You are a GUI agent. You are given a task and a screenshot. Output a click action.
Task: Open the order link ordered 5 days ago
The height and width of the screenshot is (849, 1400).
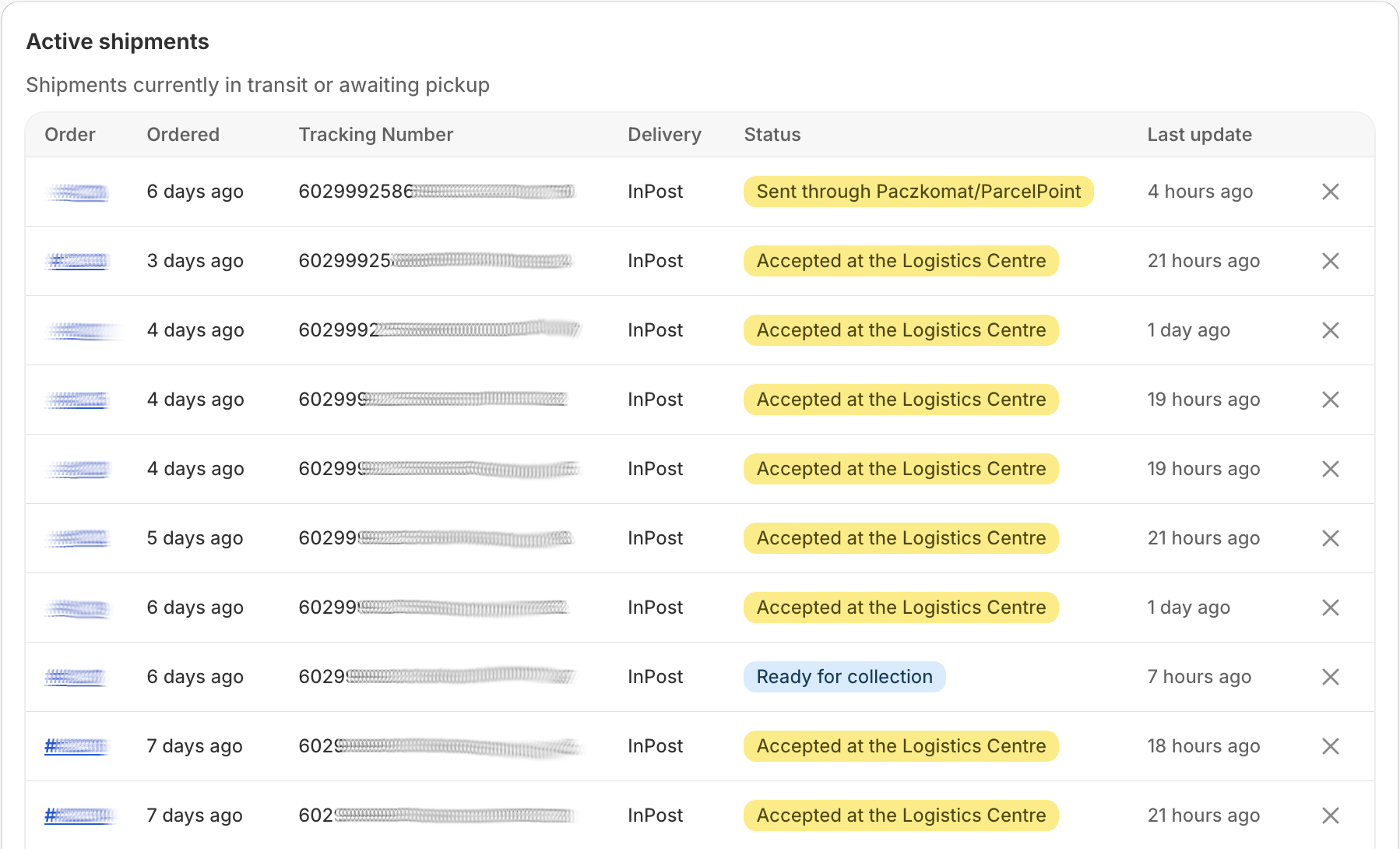coord(77,538)
